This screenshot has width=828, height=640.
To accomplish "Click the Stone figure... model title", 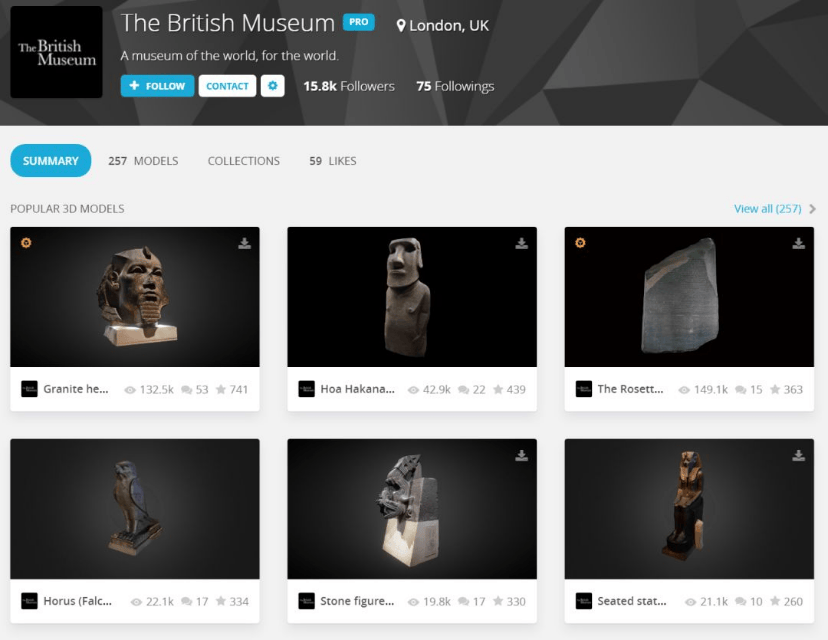I will point(357,601).
